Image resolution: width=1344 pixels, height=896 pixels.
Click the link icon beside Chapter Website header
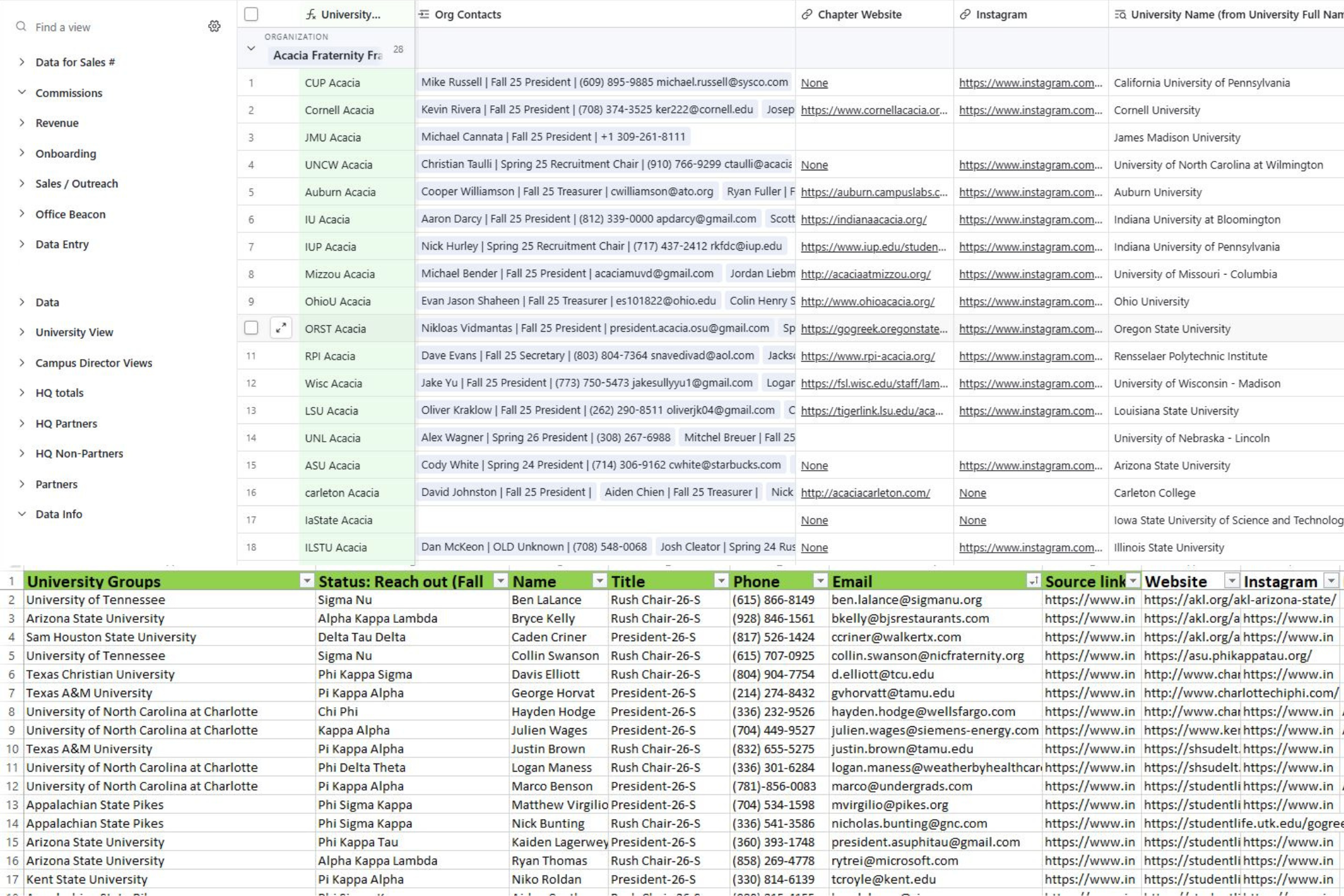[807, 15]
